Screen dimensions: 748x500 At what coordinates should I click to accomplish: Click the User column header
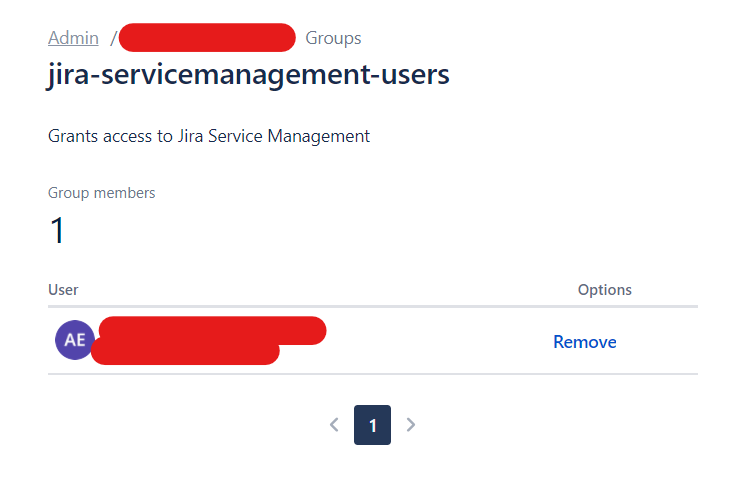[63, 290]
